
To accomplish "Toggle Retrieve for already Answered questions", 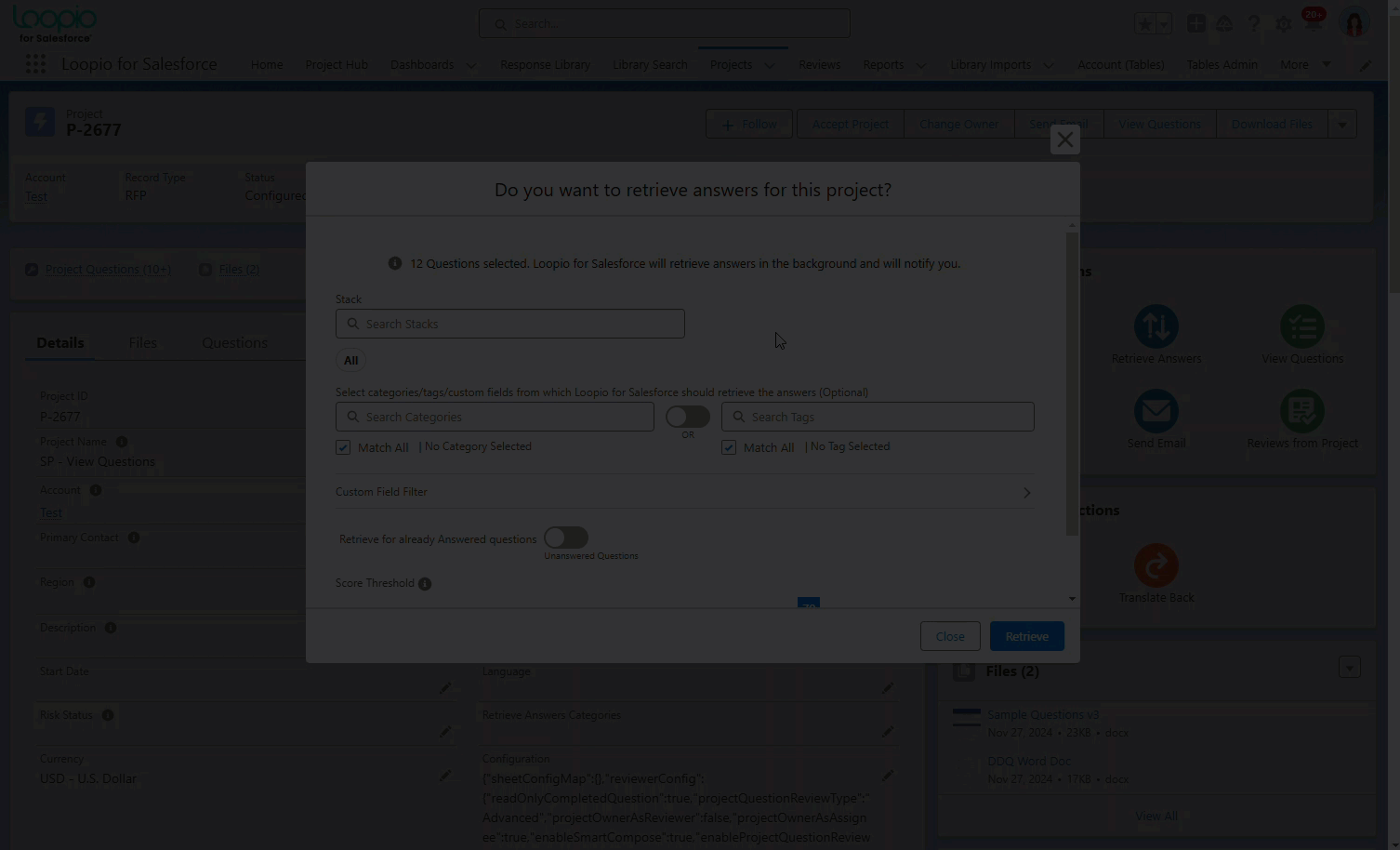I will click(x=566, y=538).
